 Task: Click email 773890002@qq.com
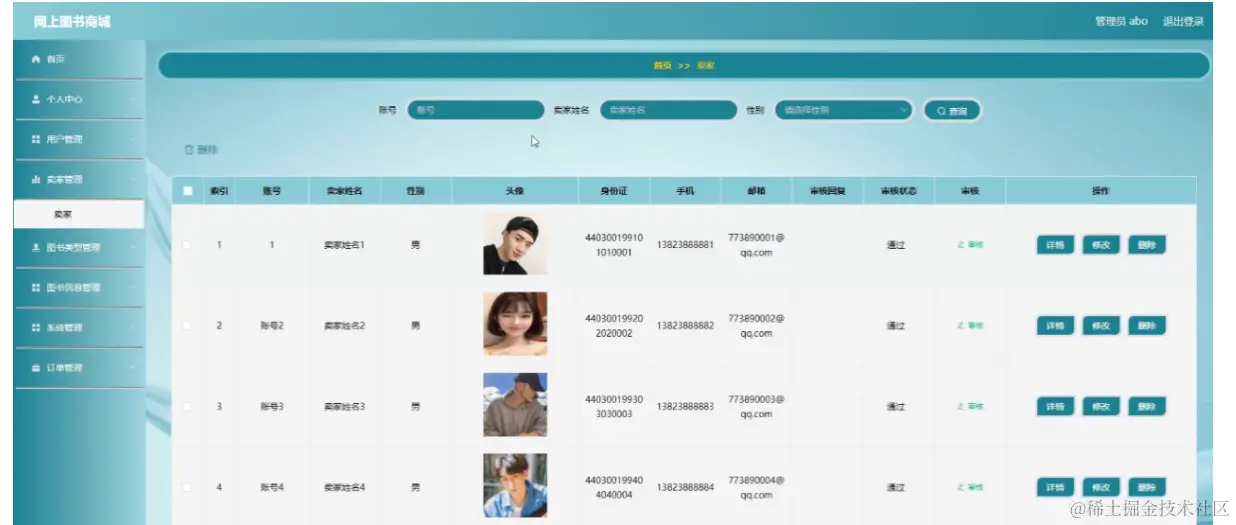pyautogui.click(x=756, y=326)
